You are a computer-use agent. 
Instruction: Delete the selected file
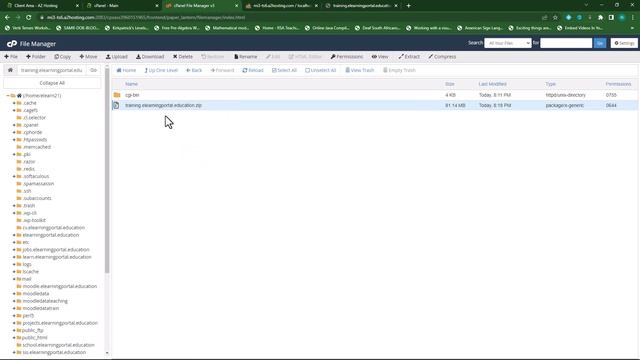(x=182, y=57)
